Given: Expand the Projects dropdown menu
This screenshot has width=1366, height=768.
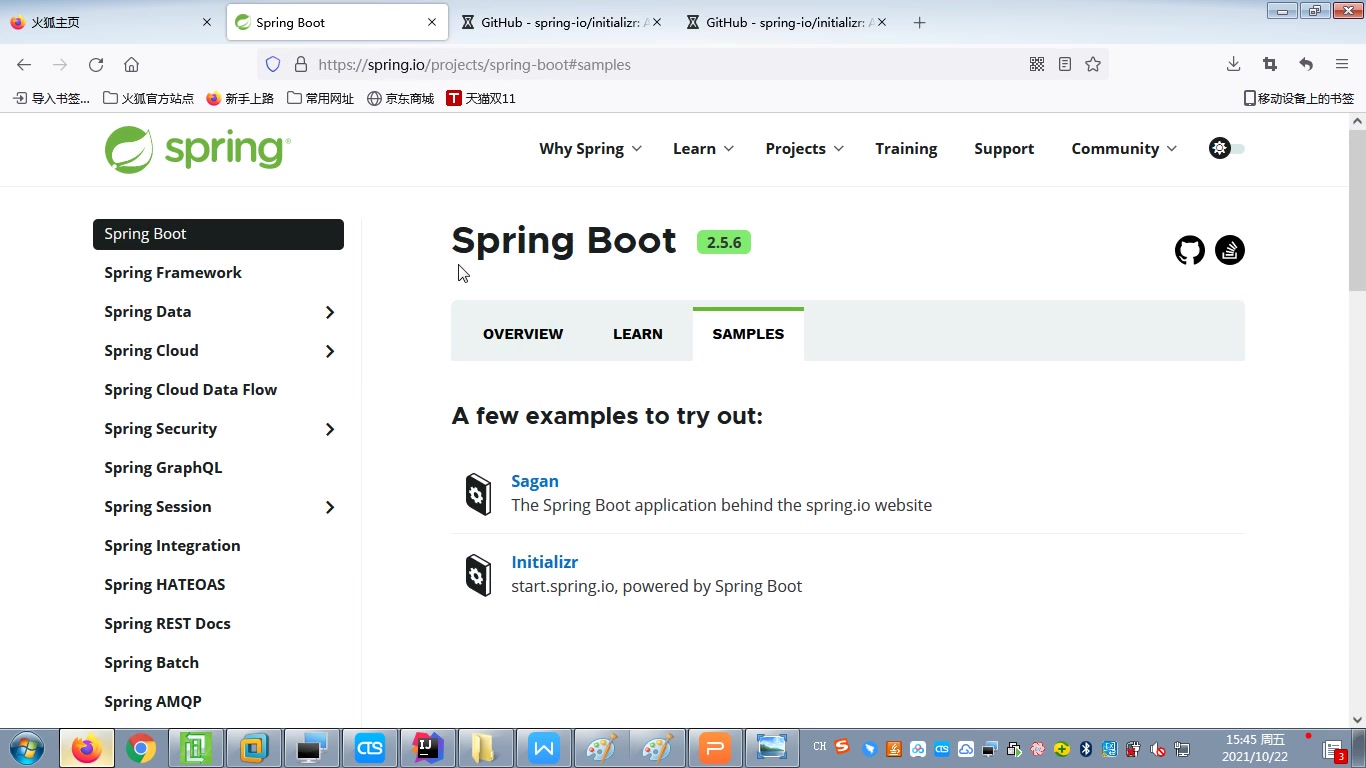Looking at the screenshot, I should pyautogui.click(x=805, y=149).
